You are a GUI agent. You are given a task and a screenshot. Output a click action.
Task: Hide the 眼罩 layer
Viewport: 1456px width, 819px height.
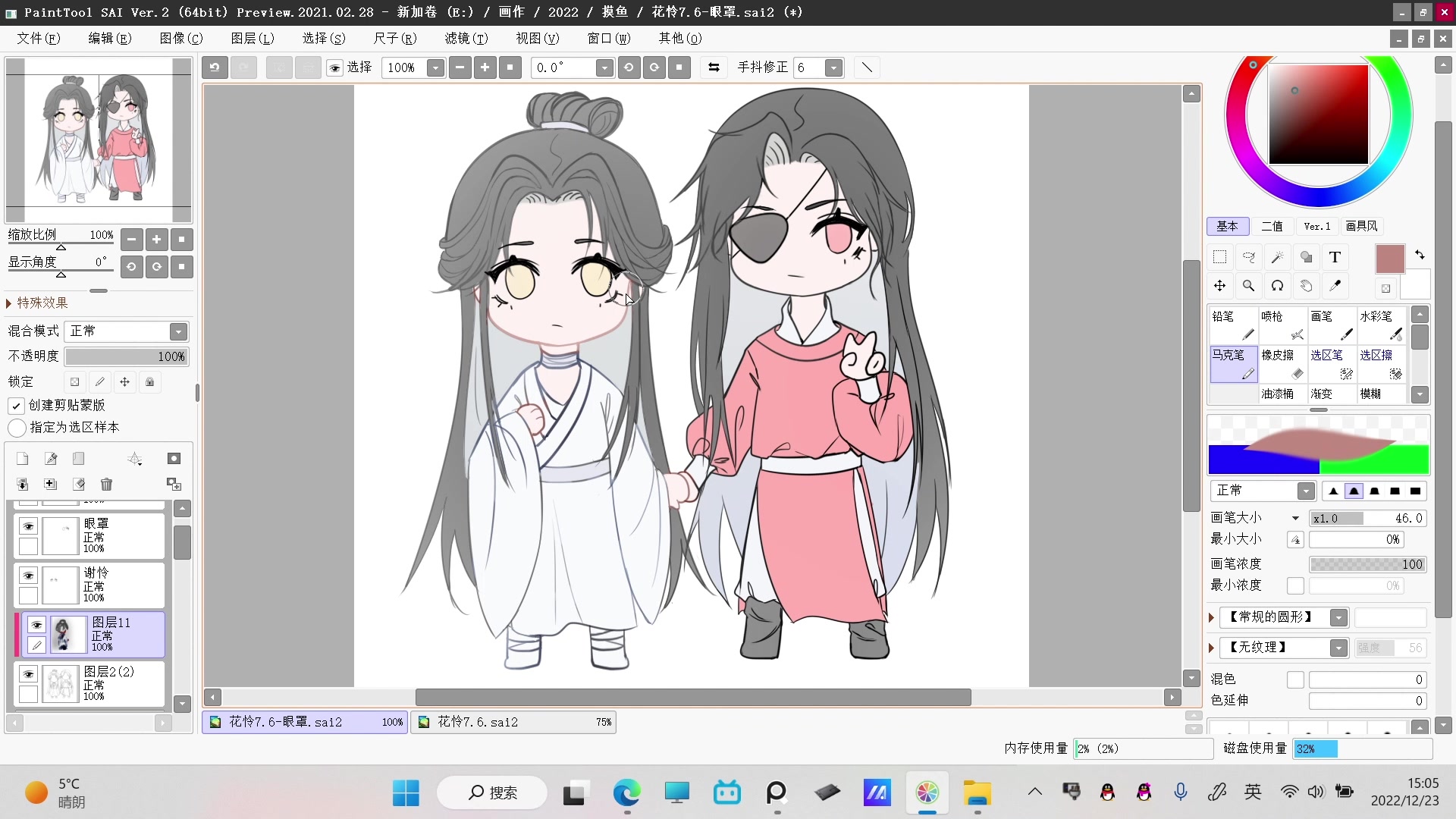28,526
